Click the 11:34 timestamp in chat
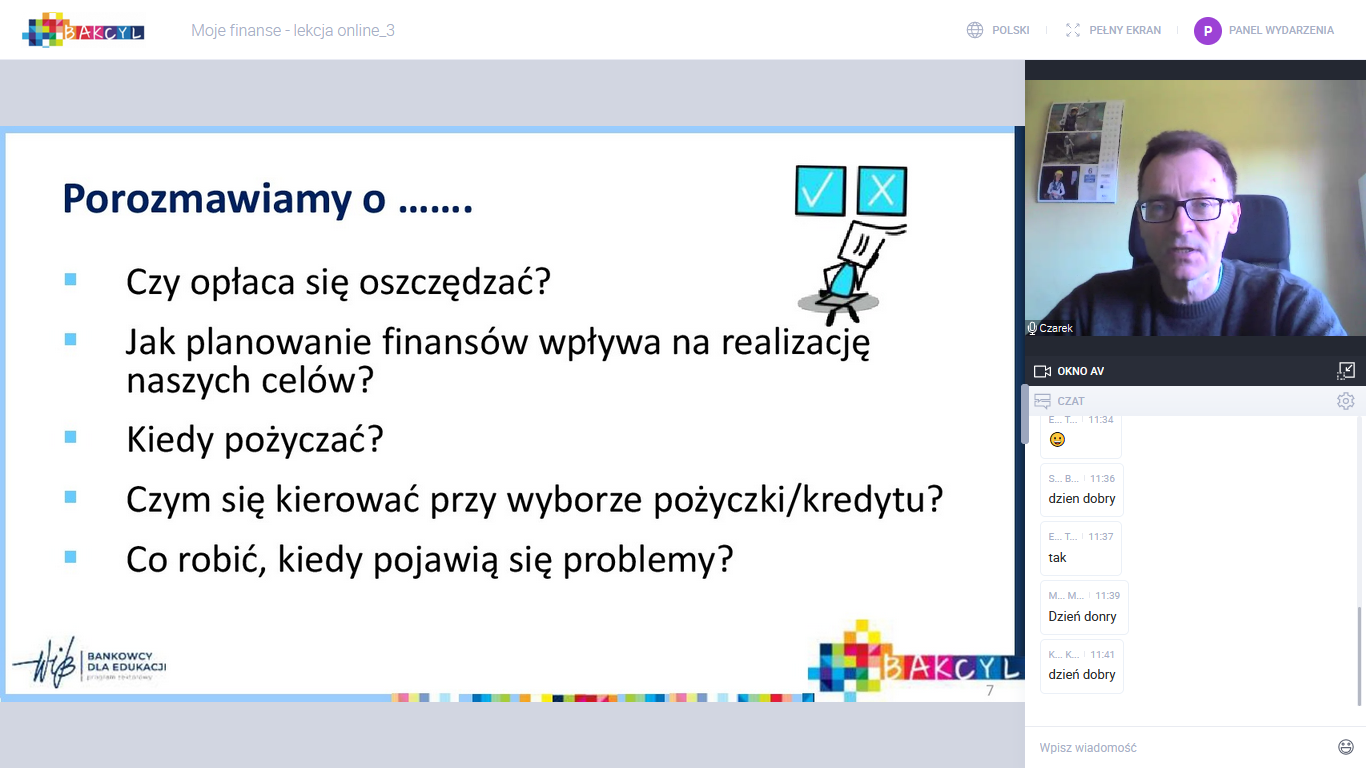Viewport: 1366px width, 768px height. point(1101,420)
